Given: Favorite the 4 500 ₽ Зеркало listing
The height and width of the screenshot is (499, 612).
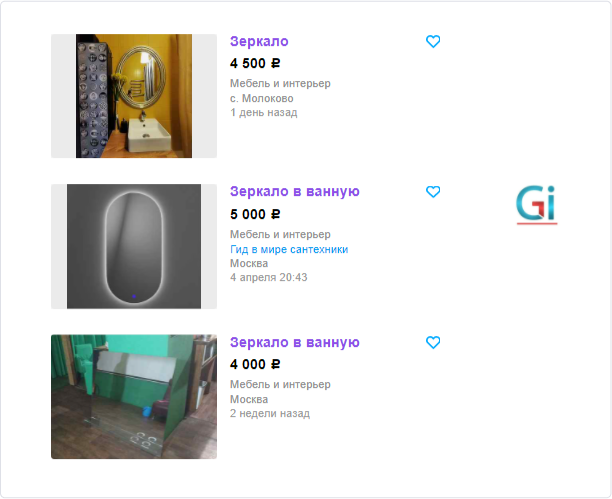Looking at the screenshot, I should 433,41.
